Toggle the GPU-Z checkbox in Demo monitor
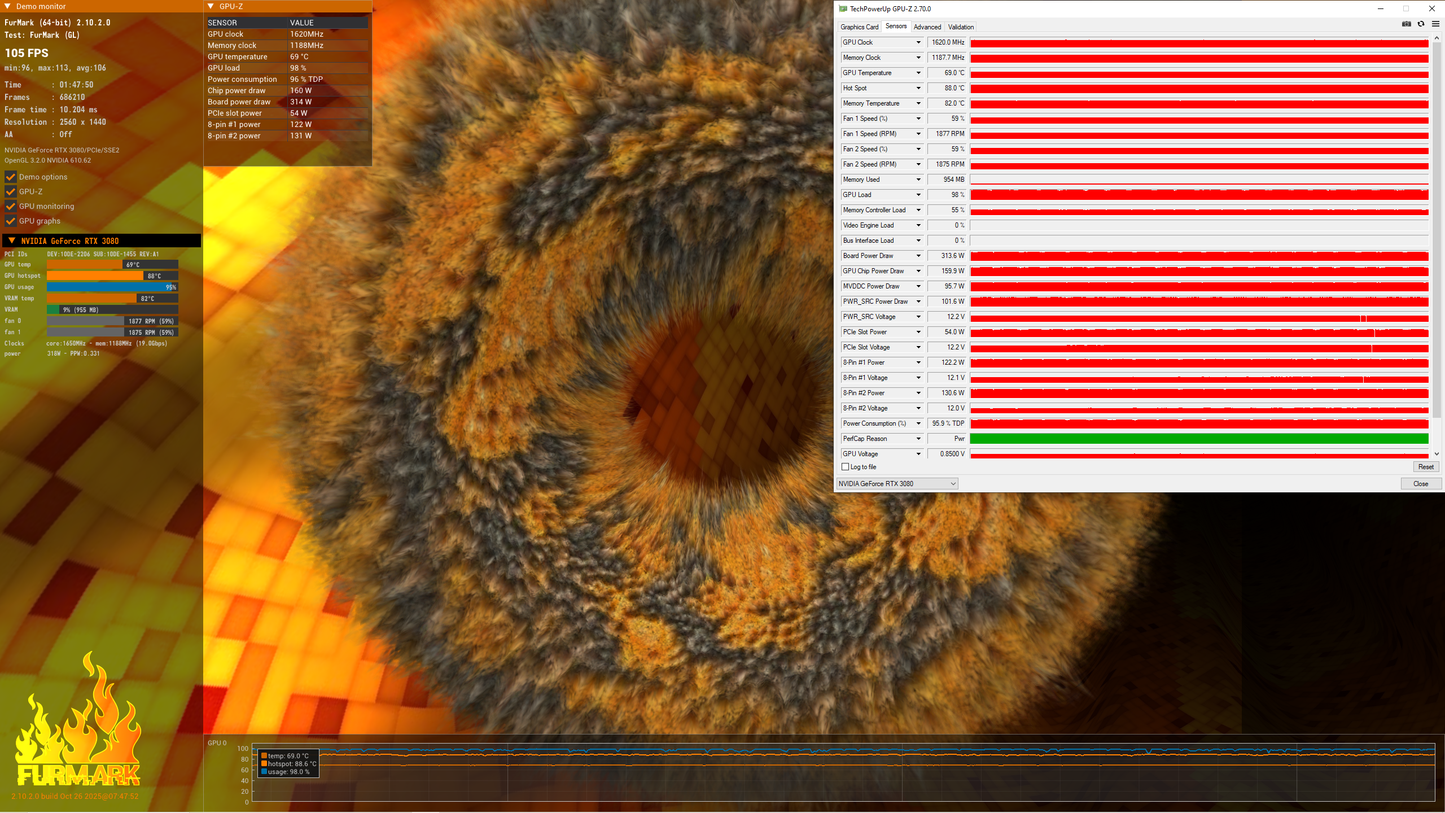Screen dimensions: 1445x813 point(11,191)
